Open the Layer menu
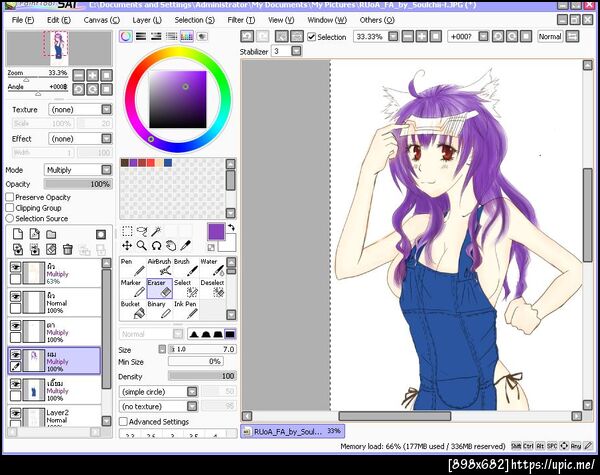The image size is (600, 475). tap(147, 20)
